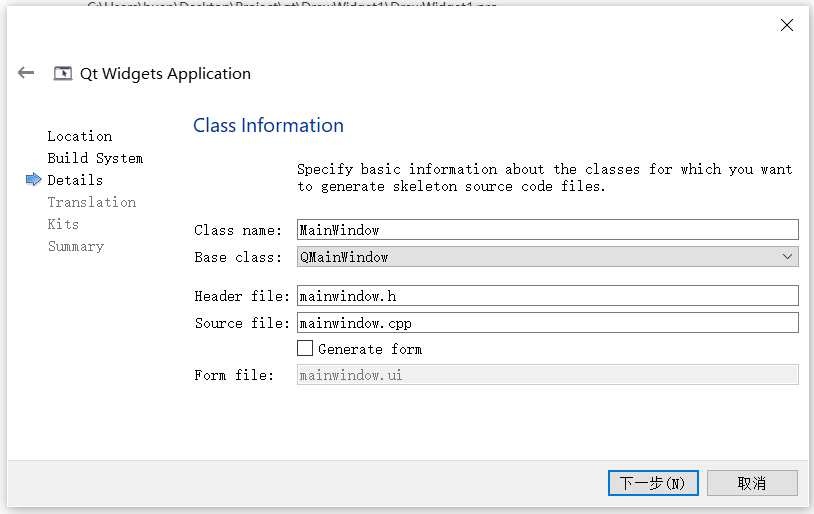
Task: Click the Class name input field
Action: 547,230
